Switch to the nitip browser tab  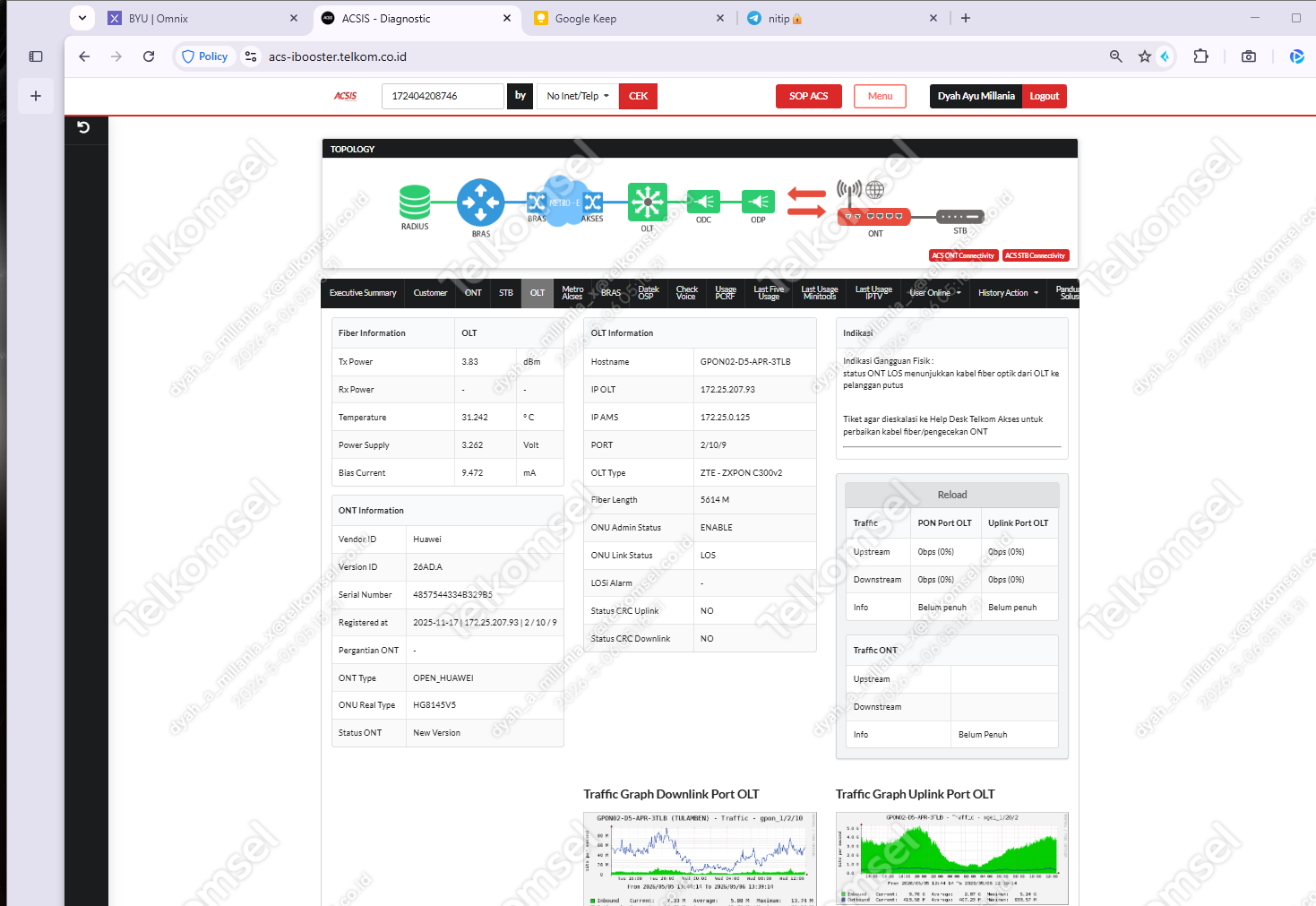click(x=842, y=18)
